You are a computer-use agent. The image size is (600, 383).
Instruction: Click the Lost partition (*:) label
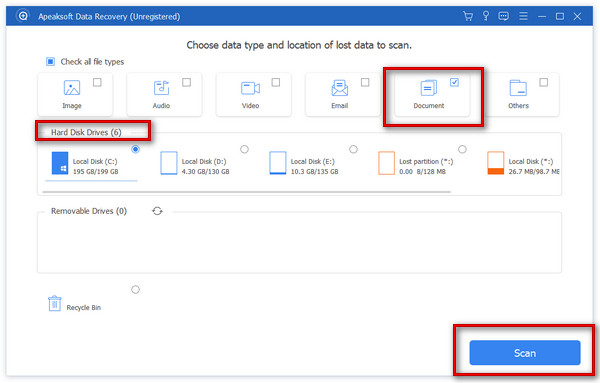[426, 161]
